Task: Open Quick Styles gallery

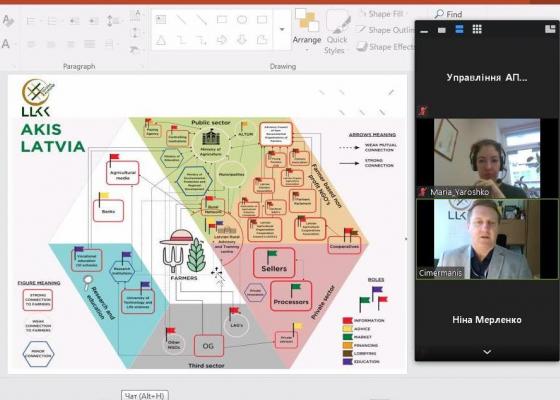Action: click(336, 32)
